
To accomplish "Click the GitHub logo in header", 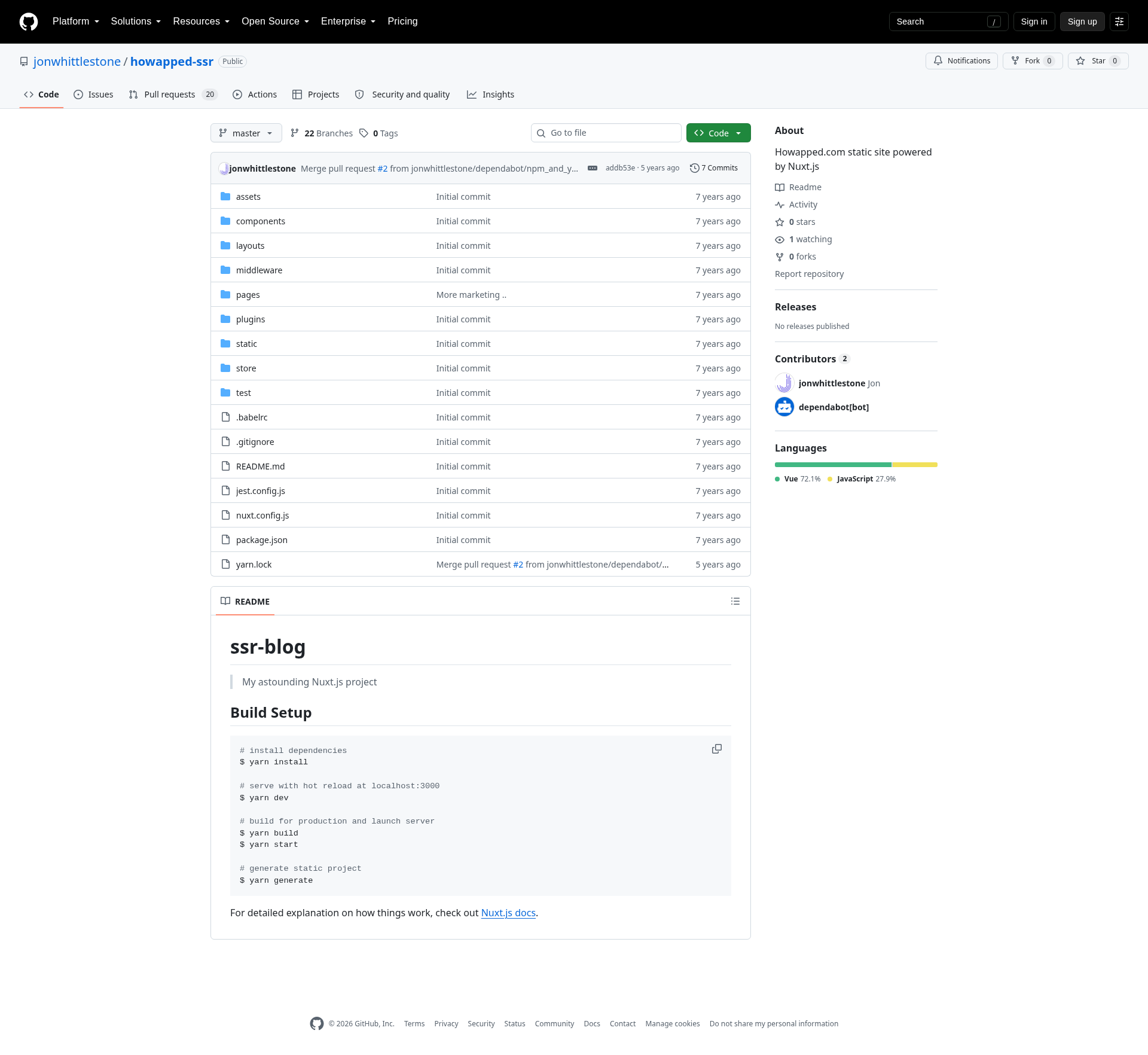I will (29, 22).
